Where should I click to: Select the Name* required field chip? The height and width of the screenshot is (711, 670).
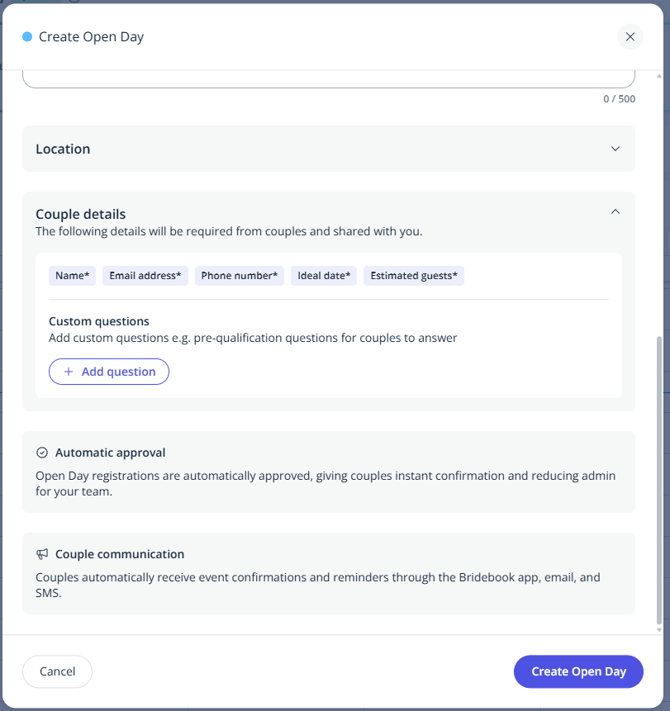(x=72, y=276)
